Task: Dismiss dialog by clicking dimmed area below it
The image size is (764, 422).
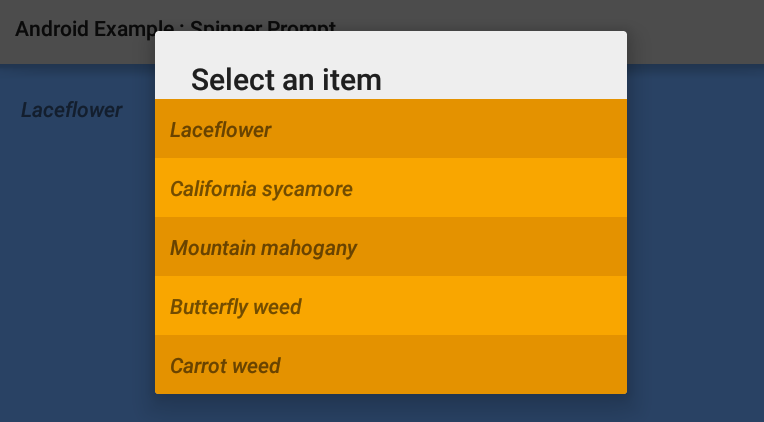Action: [391, 408]
